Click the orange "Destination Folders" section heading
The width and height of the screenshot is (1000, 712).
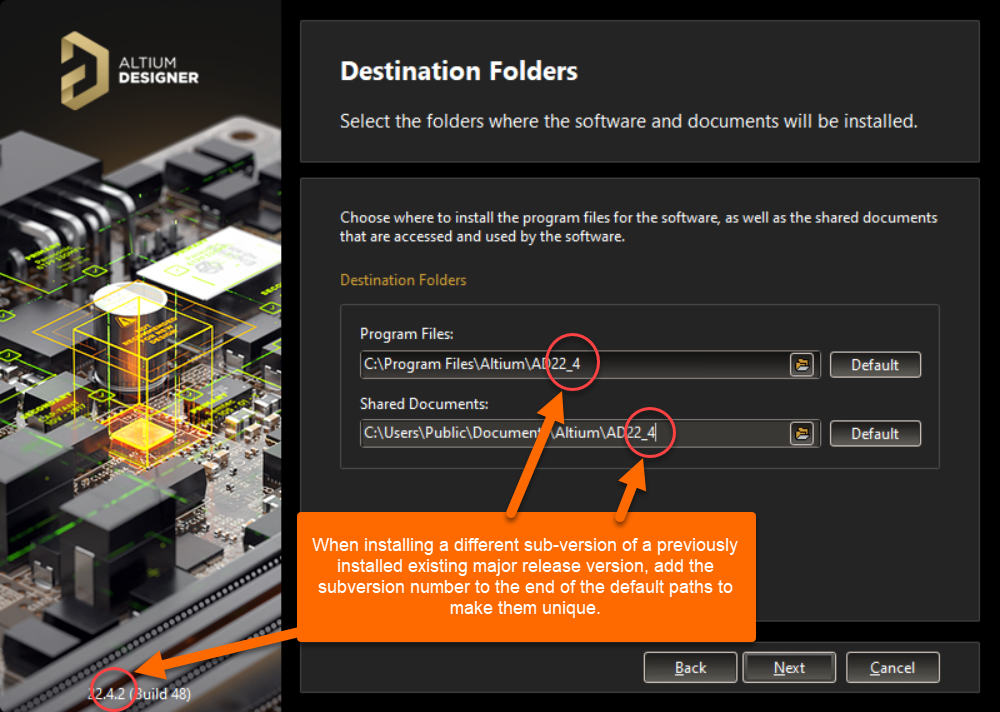click(x=403, y=280)
